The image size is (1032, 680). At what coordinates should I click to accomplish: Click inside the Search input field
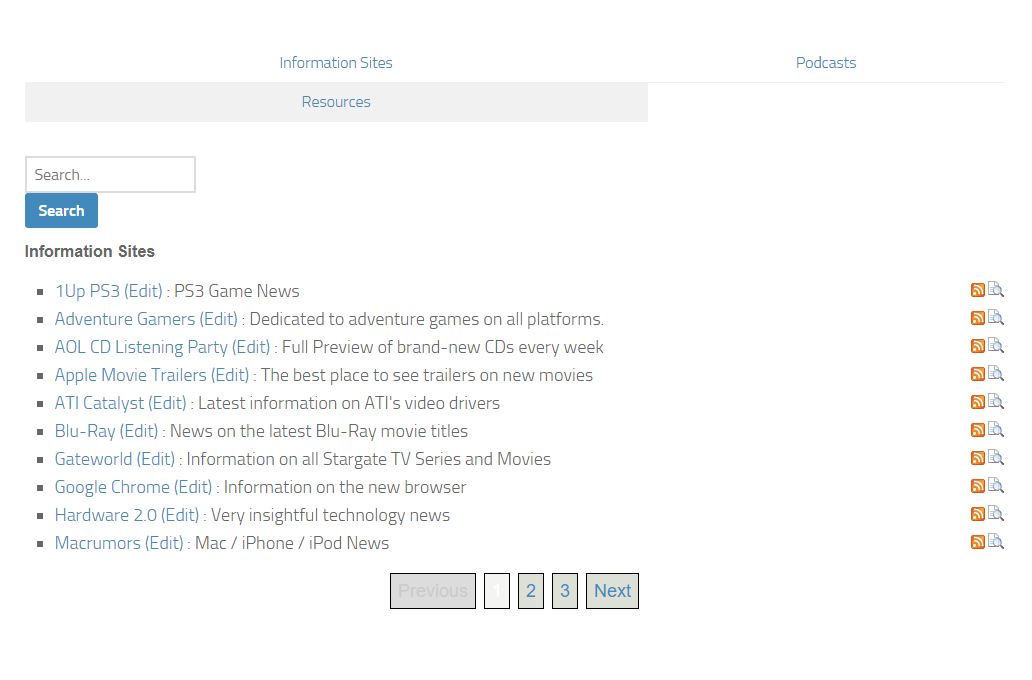(x=110, y=174)
